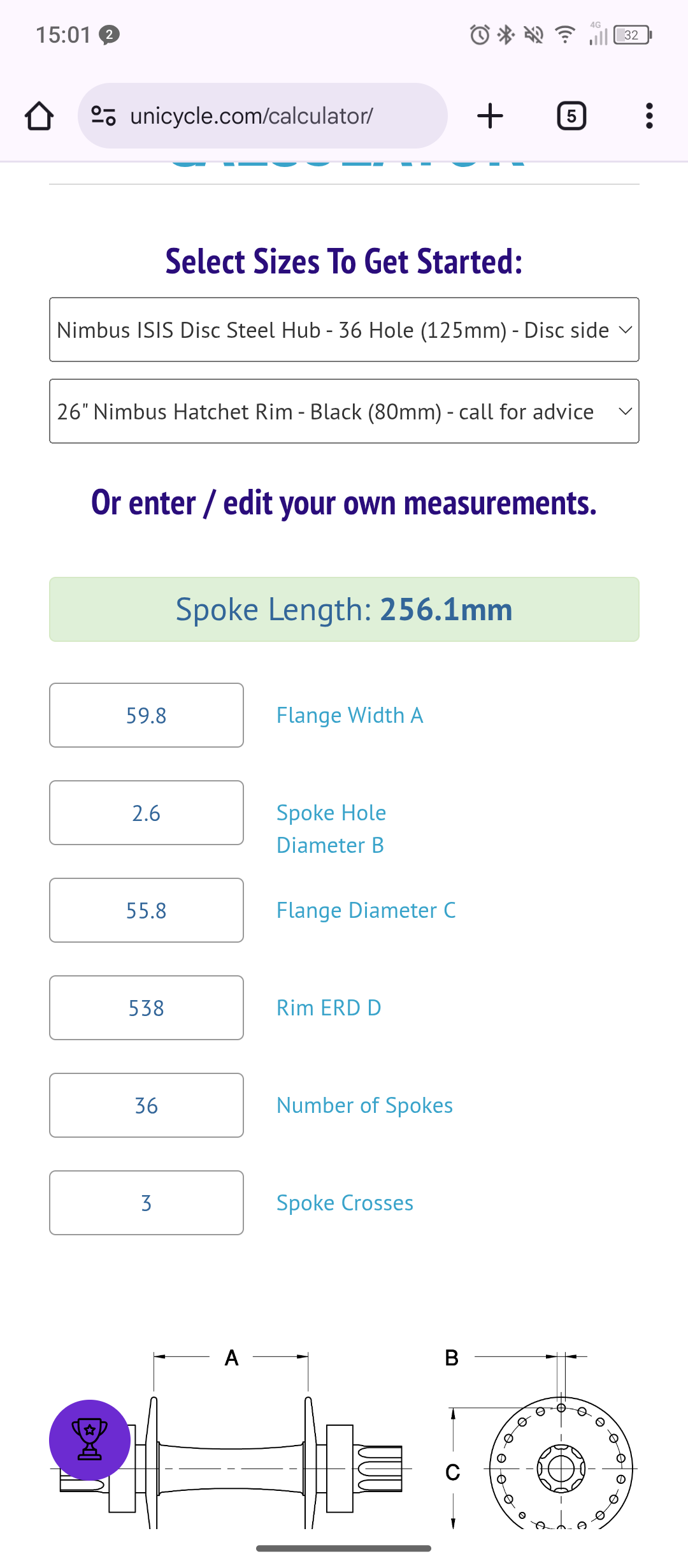The width and height of the screenshot is (688, 1568).
Task: Tap the battery indicator in status bar
Action: [x=632, y=34]
